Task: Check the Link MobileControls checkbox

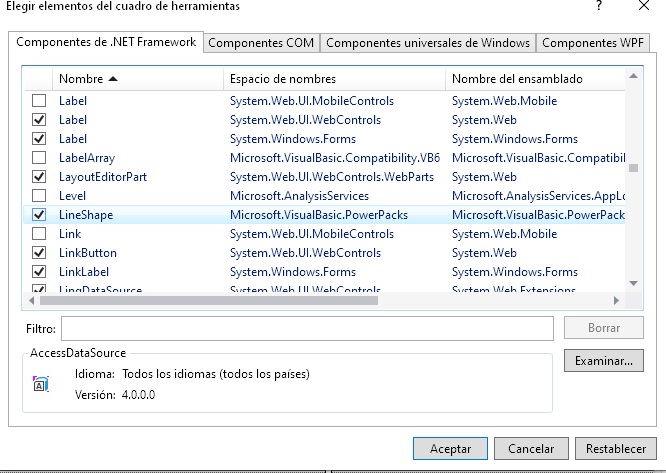Action: pyautogui.click(x=39, y=234)
